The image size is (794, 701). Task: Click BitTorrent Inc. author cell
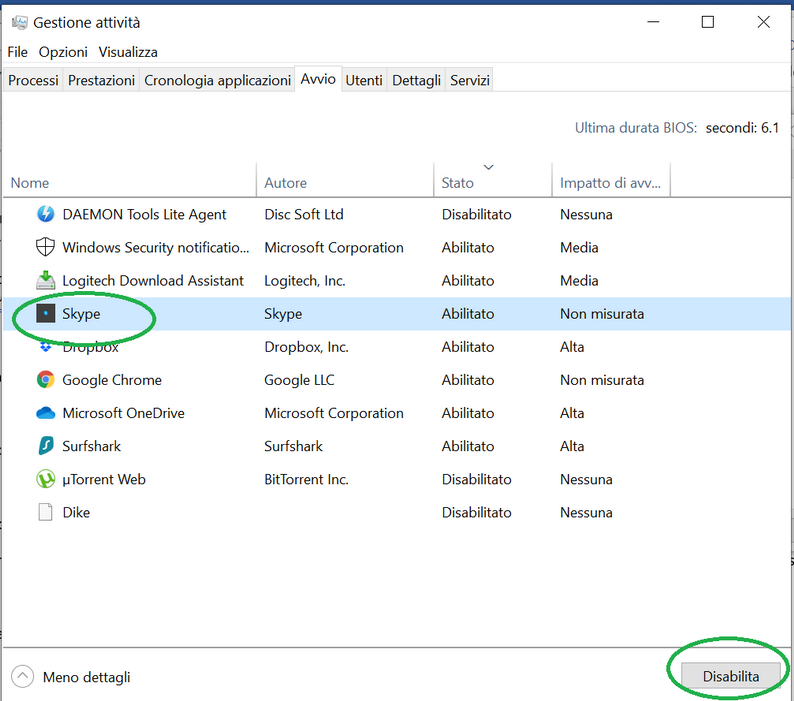pos(306,479)
